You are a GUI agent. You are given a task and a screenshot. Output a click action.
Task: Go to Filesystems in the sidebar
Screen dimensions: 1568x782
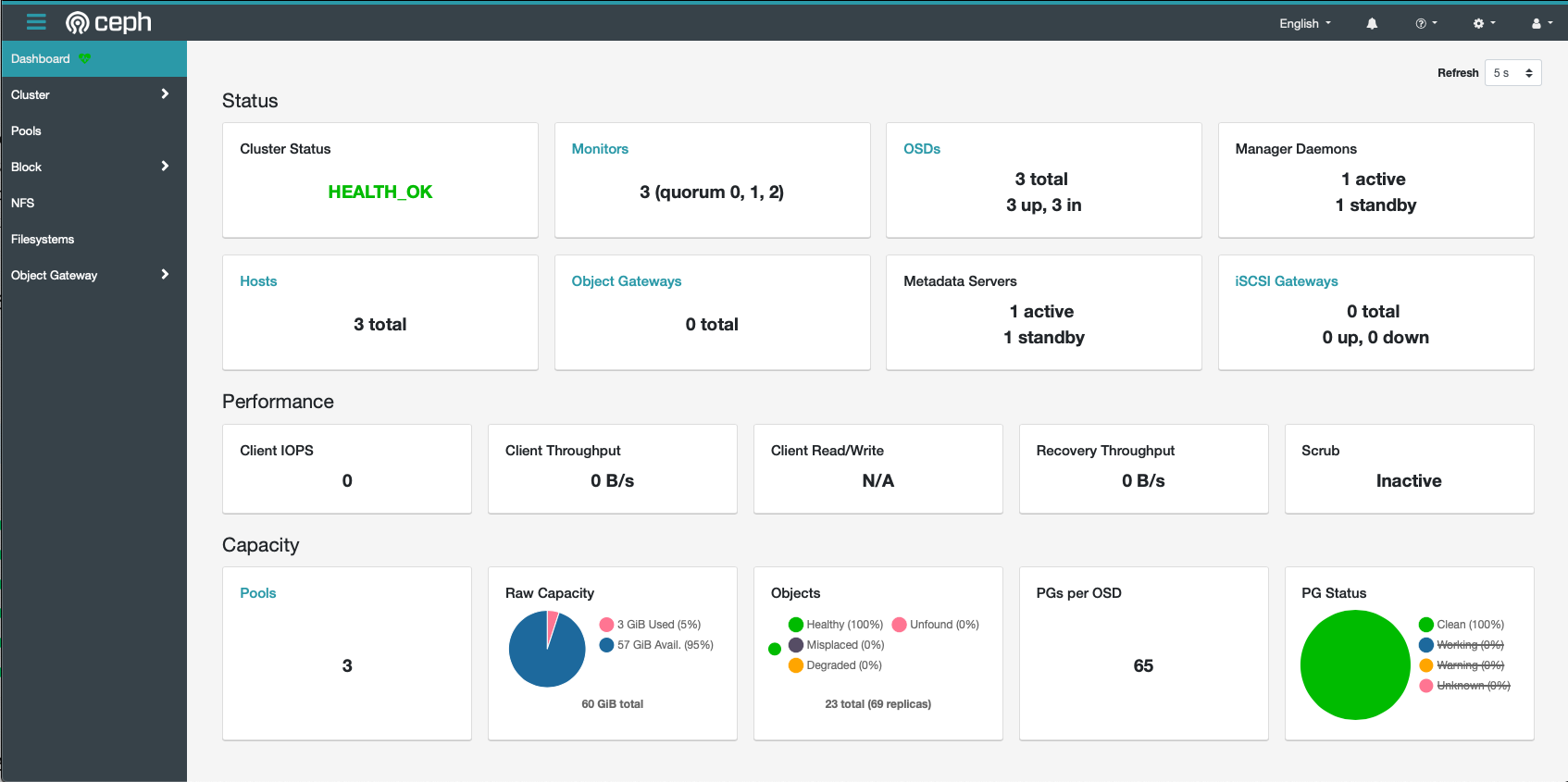tap(43, 239)
